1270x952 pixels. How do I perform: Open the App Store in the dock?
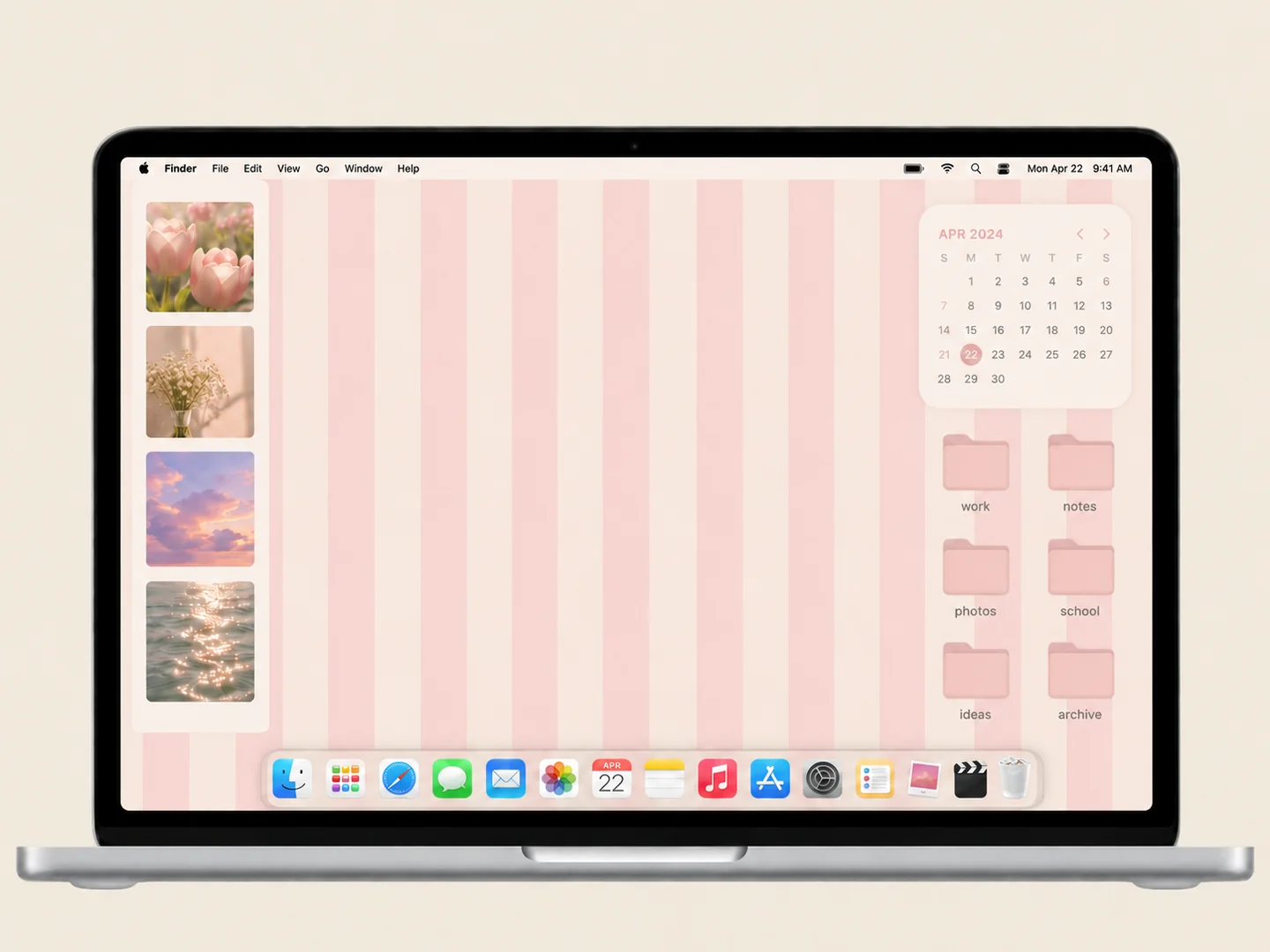[x=771, y=779]
